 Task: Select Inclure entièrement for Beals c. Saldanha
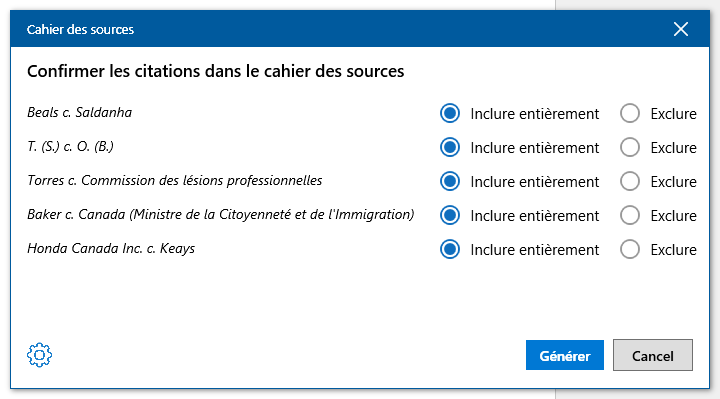pyautogui.click(x=450, y=113)
